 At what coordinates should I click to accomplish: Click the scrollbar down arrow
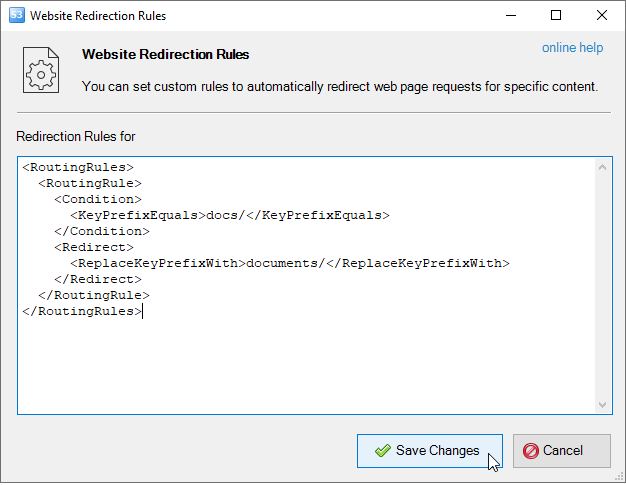coord(602,405)
